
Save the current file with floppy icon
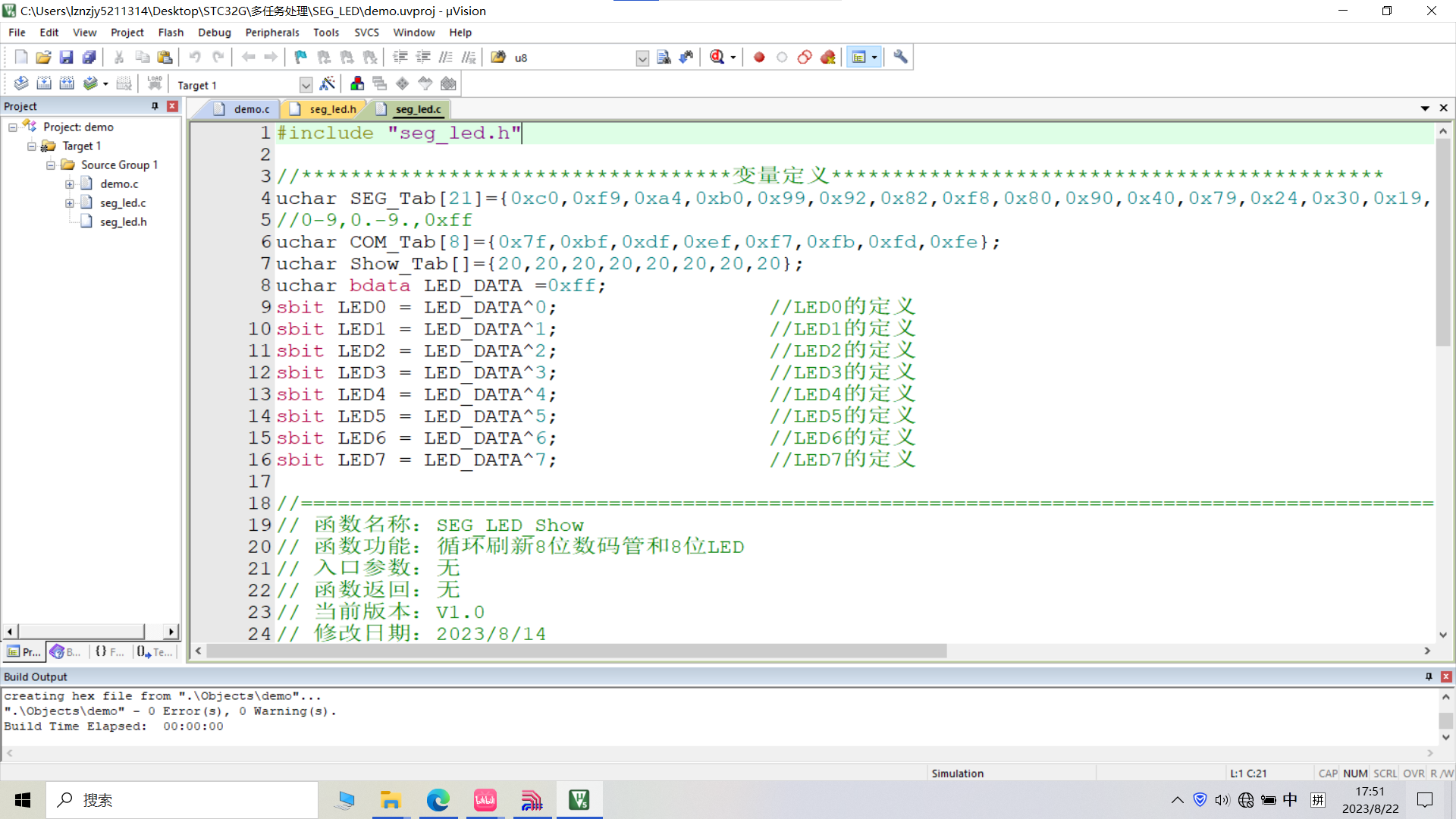coord(66,57)
